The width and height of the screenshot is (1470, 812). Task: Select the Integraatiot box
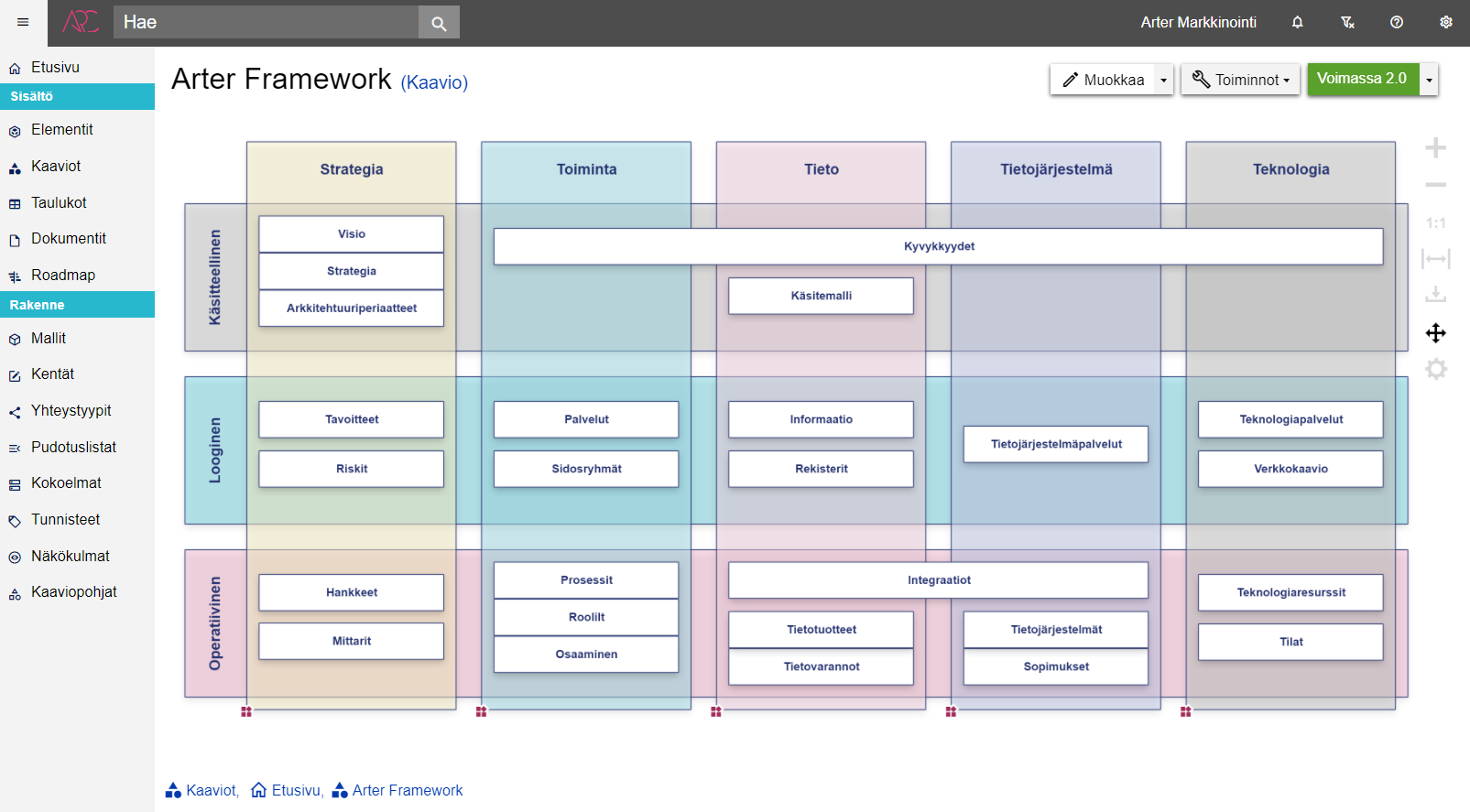(939, 580)
